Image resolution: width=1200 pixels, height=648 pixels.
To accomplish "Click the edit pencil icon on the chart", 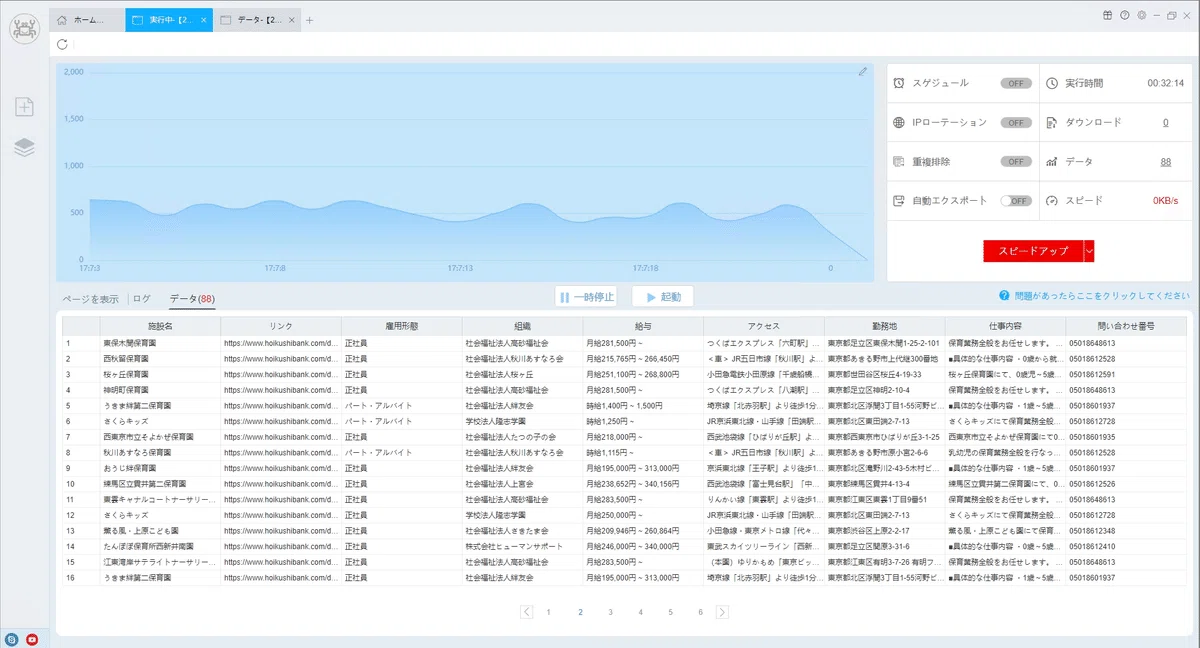I will [x=863, y=72].
